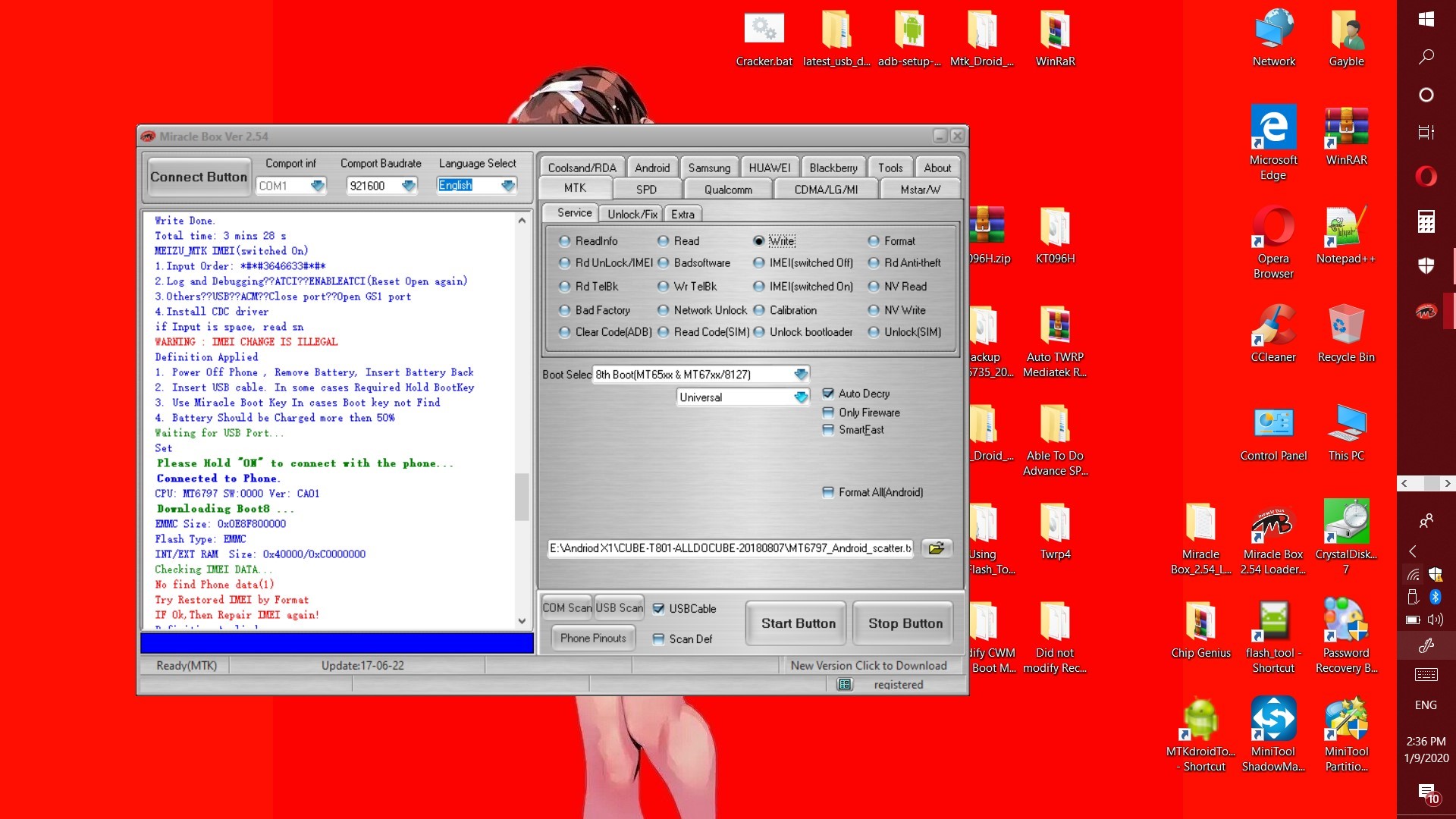The height and width of the screenshot is (819, 1456).
Task: Switch to the Coolsand/RDA tab
Action: (582, 168)
